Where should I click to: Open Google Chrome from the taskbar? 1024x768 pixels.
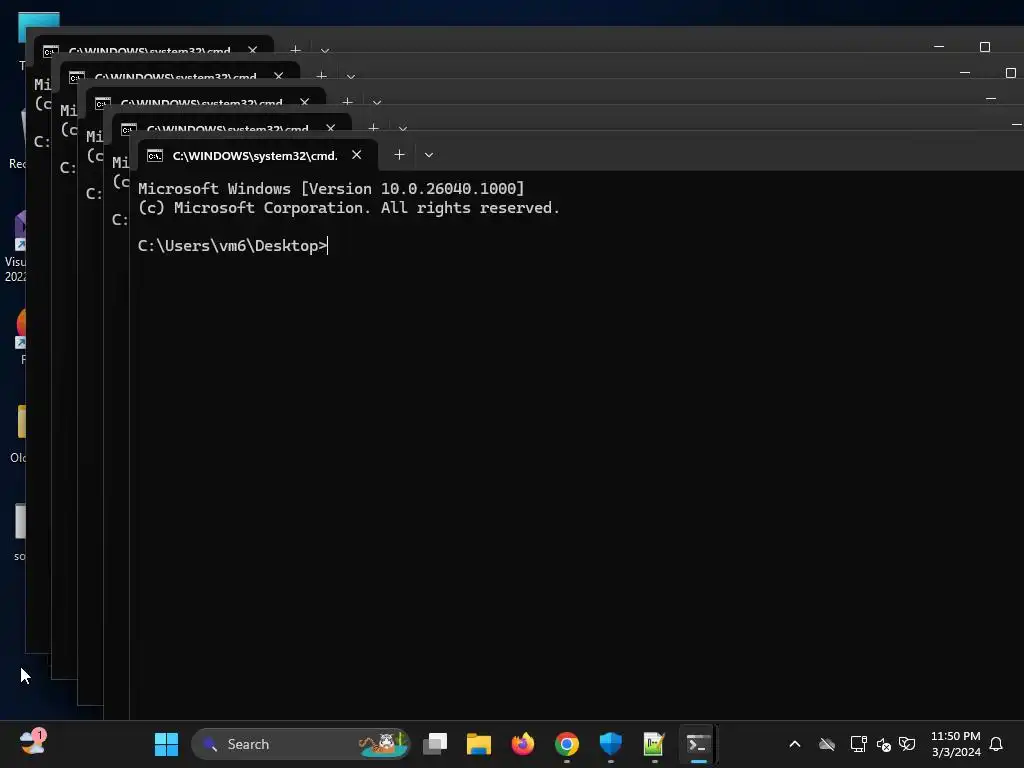click(x=567, y=744)
